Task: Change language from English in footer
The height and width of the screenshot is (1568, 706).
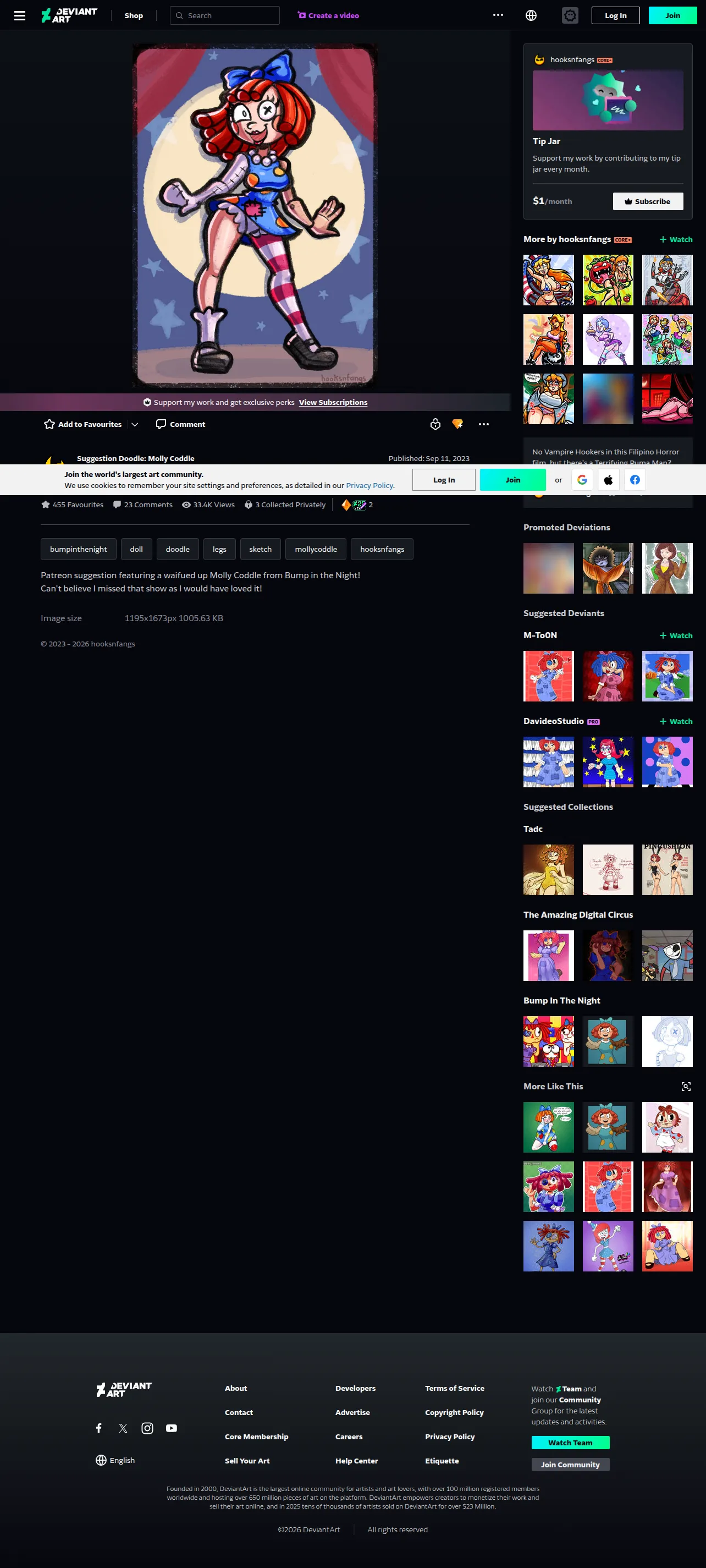Action: point(115,1460)
